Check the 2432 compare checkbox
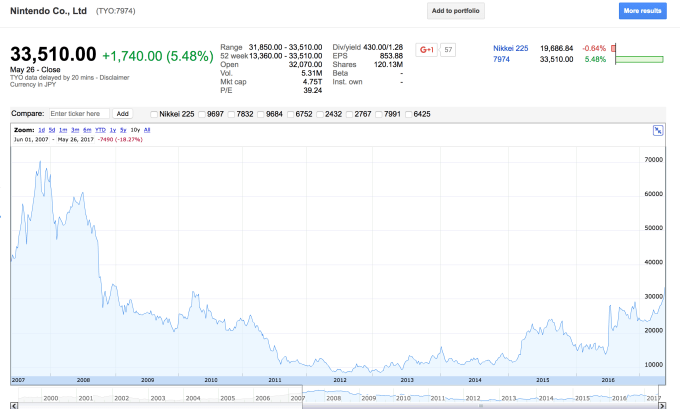Viewport: 680px width, 409px height. coord(320,115)
